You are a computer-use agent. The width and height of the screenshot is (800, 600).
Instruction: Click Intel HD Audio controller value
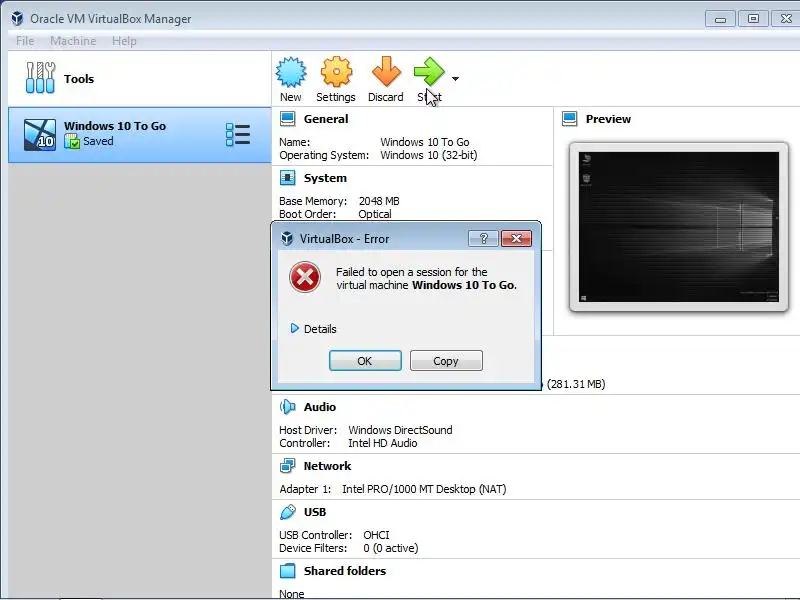click(383, 443)
